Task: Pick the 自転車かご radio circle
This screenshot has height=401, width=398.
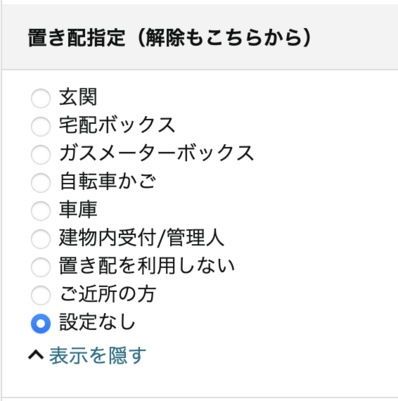Action: click(x=41, y=183)
